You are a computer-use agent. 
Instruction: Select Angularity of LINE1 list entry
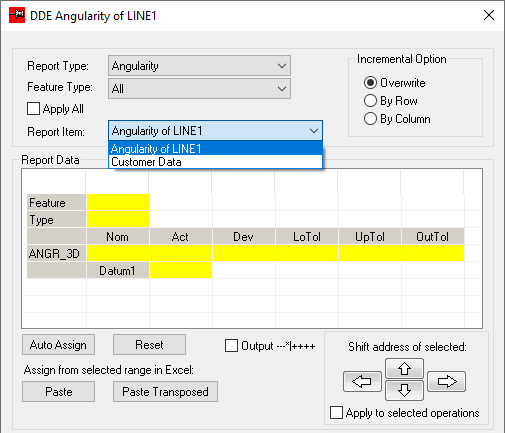click(x=215, y=148)
